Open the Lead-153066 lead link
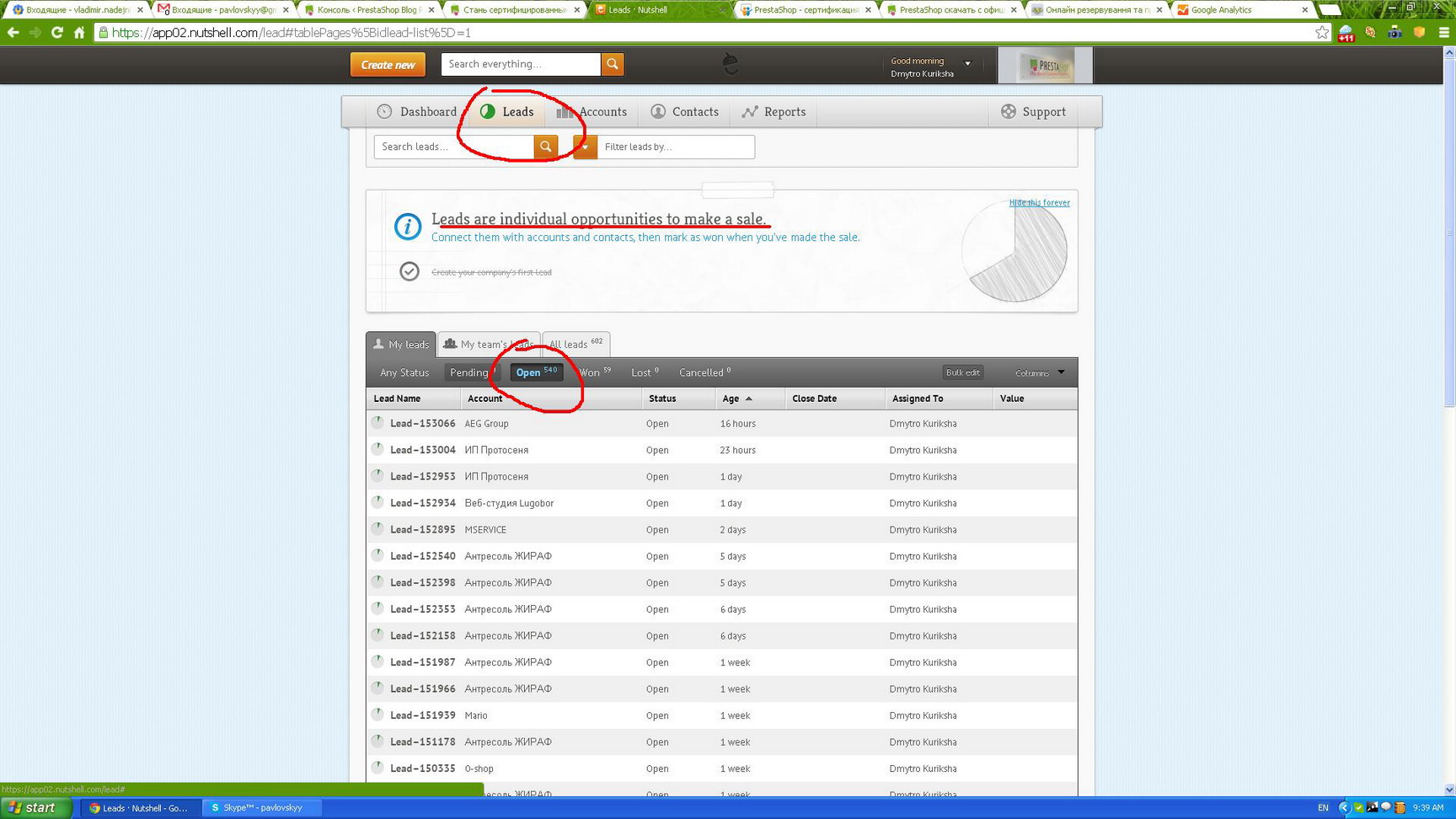1456x819 pixels. coord(423,423)
